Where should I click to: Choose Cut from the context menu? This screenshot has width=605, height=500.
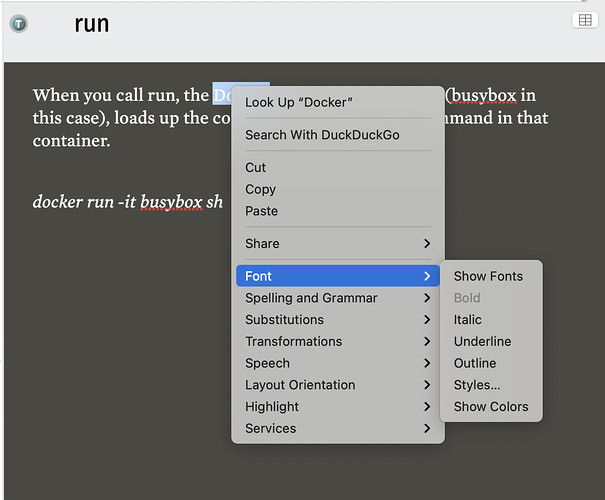pyautogui.click(x=338, y=167)
